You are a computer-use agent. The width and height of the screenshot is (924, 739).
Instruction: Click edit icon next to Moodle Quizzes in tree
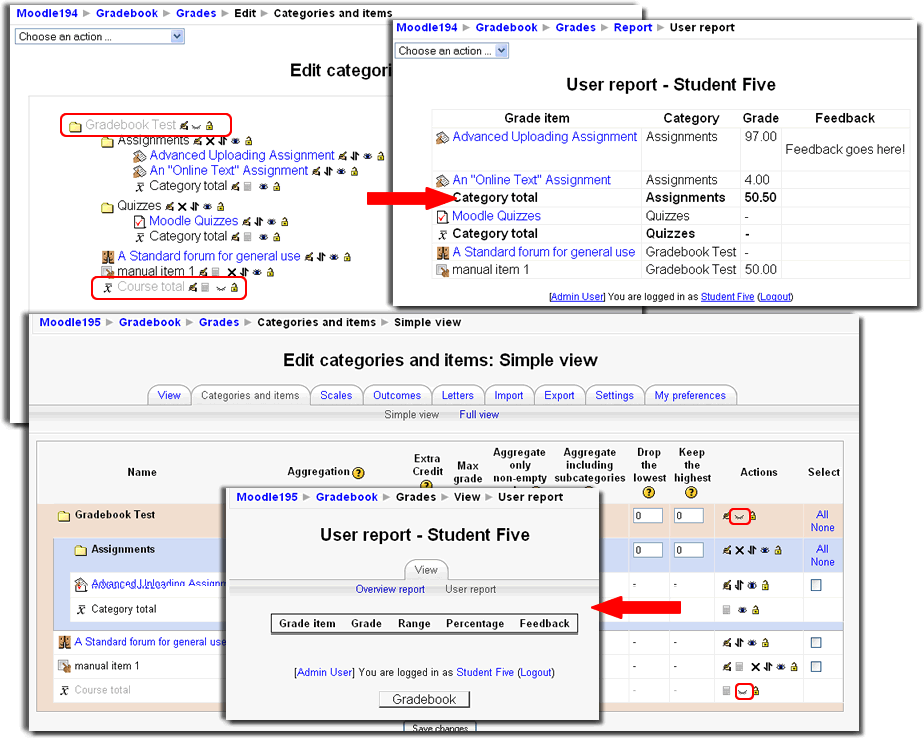246,222
